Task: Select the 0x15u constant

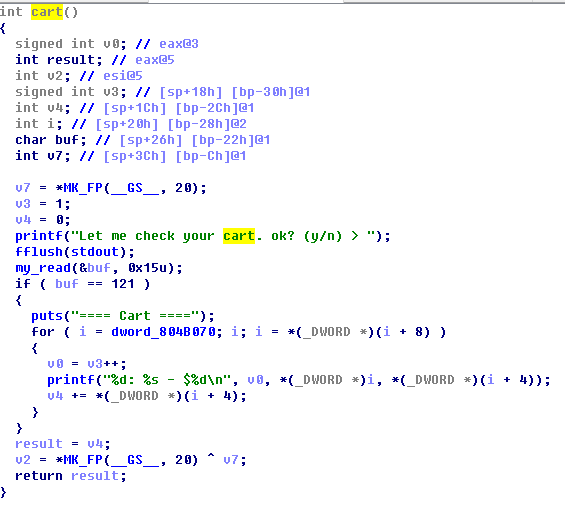Action: pyautogui.click(x=147, y=268)
